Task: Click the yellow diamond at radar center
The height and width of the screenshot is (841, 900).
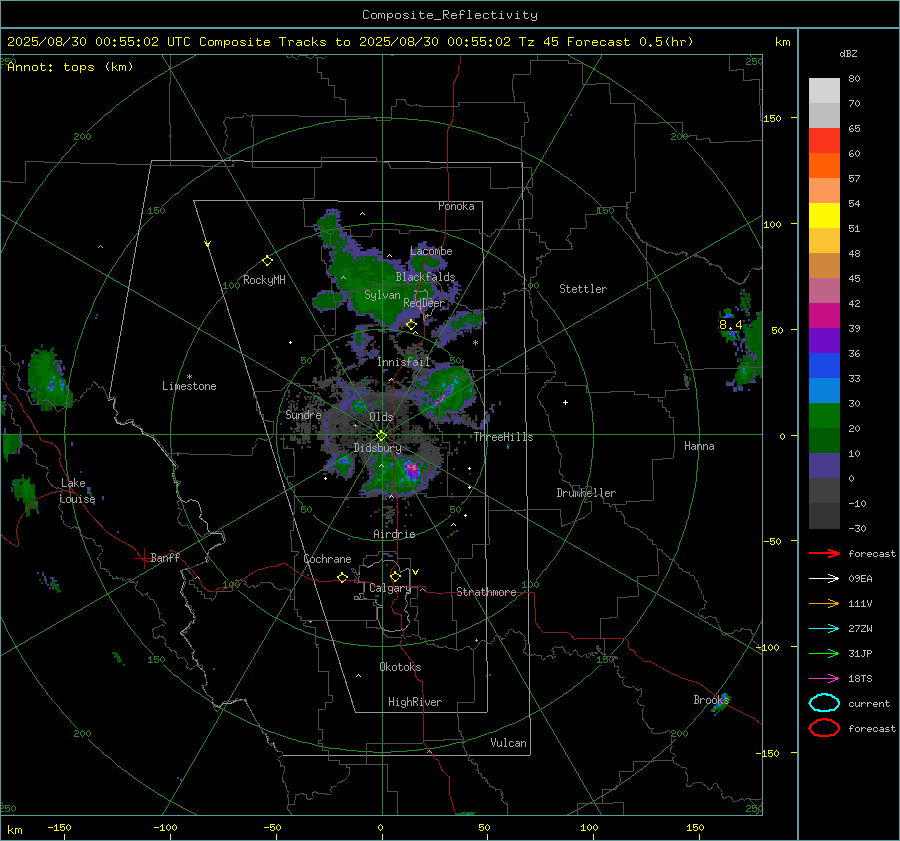Action: click(x=381, y=436)
